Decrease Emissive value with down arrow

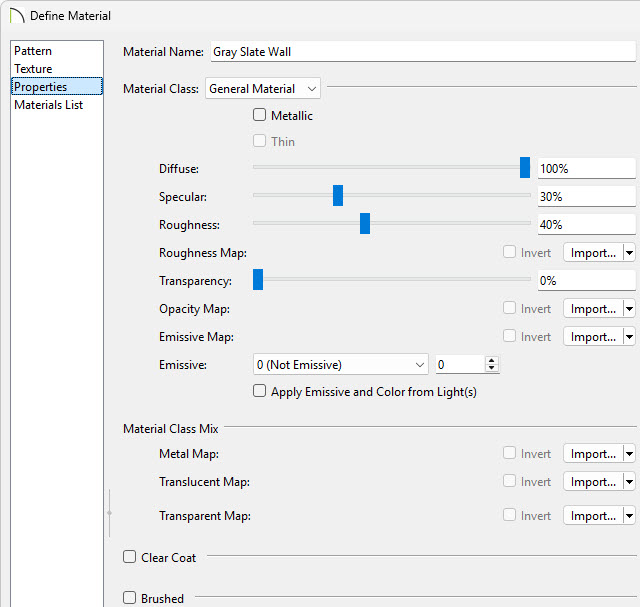pos(492,369)
